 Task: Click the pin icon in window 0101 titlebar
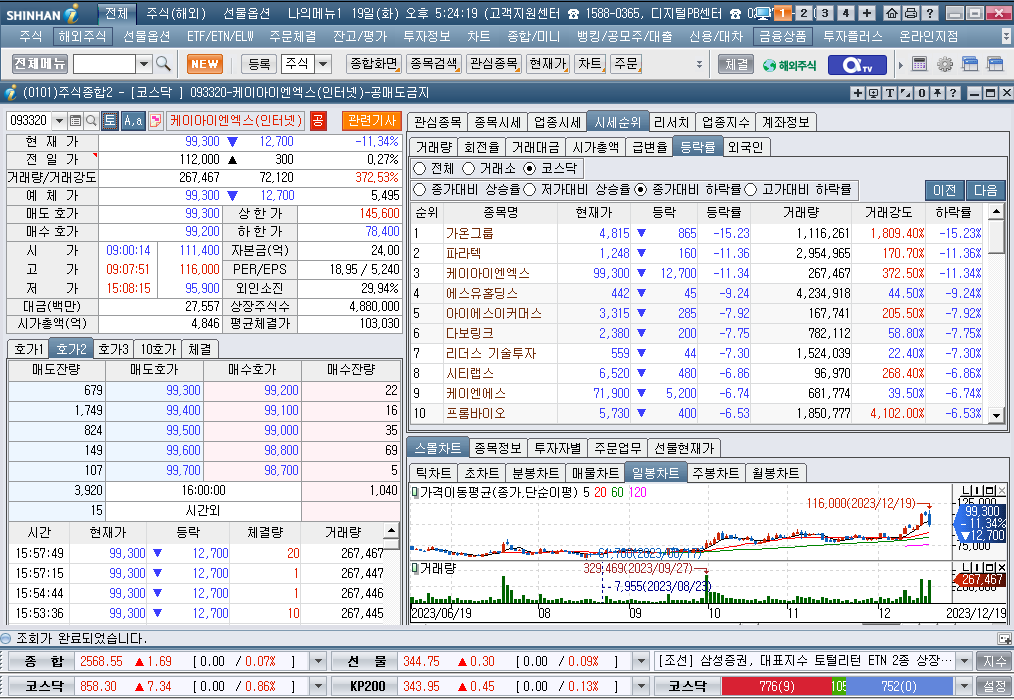(936, 93)
